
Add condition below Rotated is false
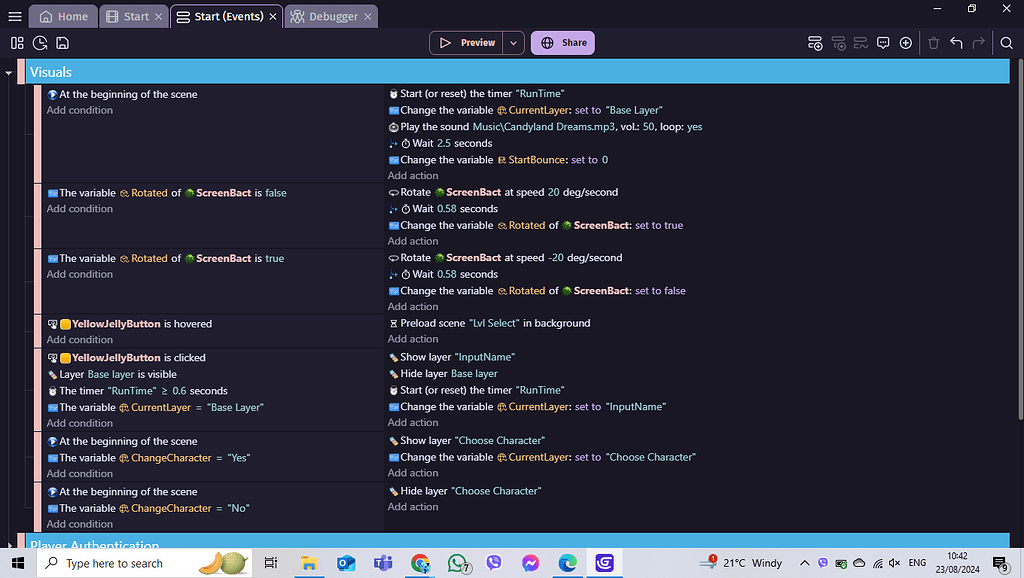coord(80,209)
